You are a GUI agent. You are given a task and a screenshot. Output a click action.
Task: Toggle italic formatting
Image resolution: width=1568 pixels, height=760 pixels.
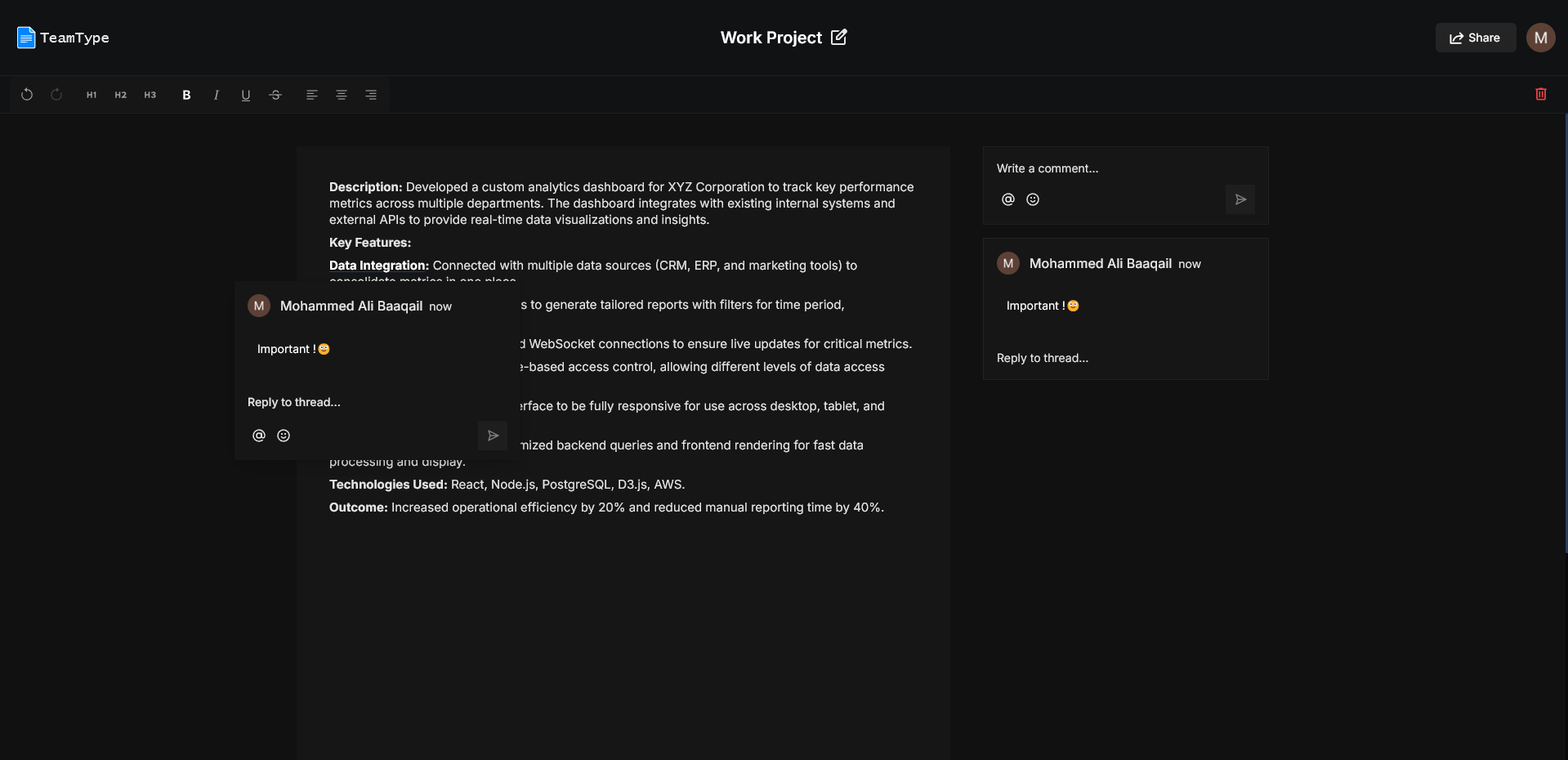pyautogui.click(x=216, y=95)
